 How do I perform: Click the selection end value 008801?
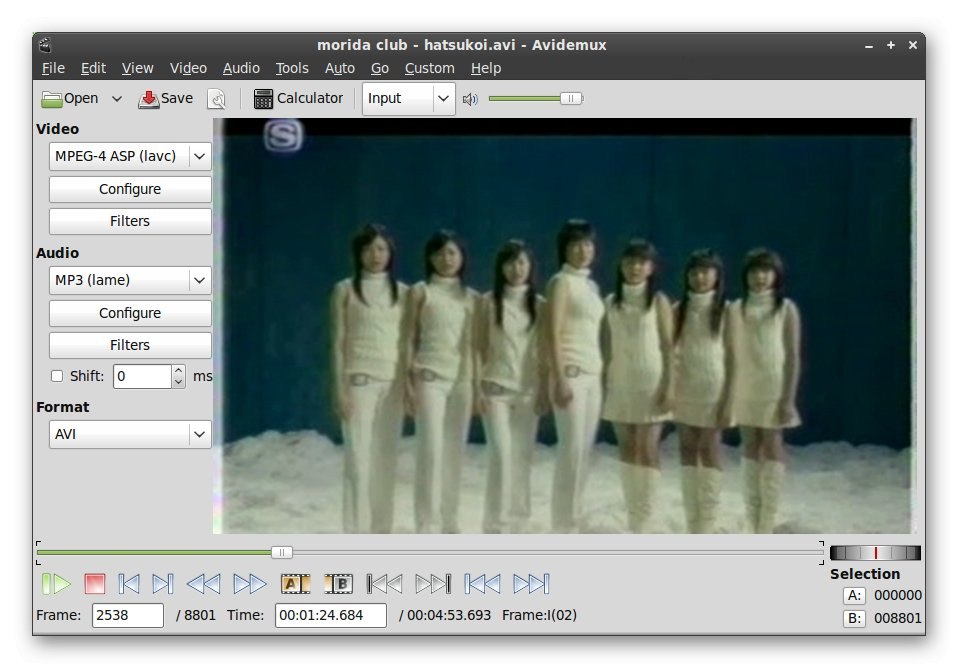pyautogui.click(x=898, y=618)
